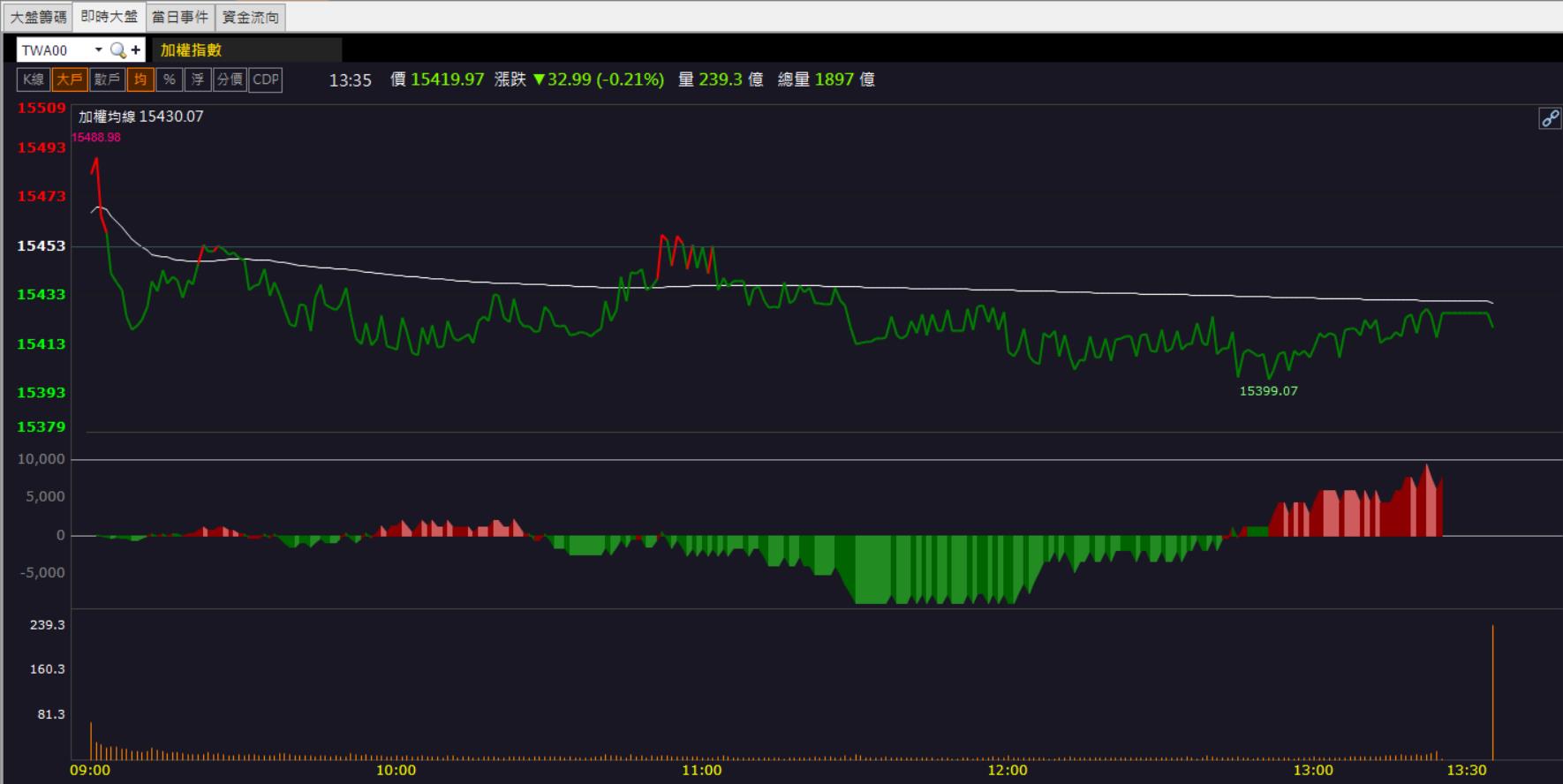Click the day-low label 15399.07
This screenshot has width=1563, height=784.
pyautogui.click(x=1269, y=391)
